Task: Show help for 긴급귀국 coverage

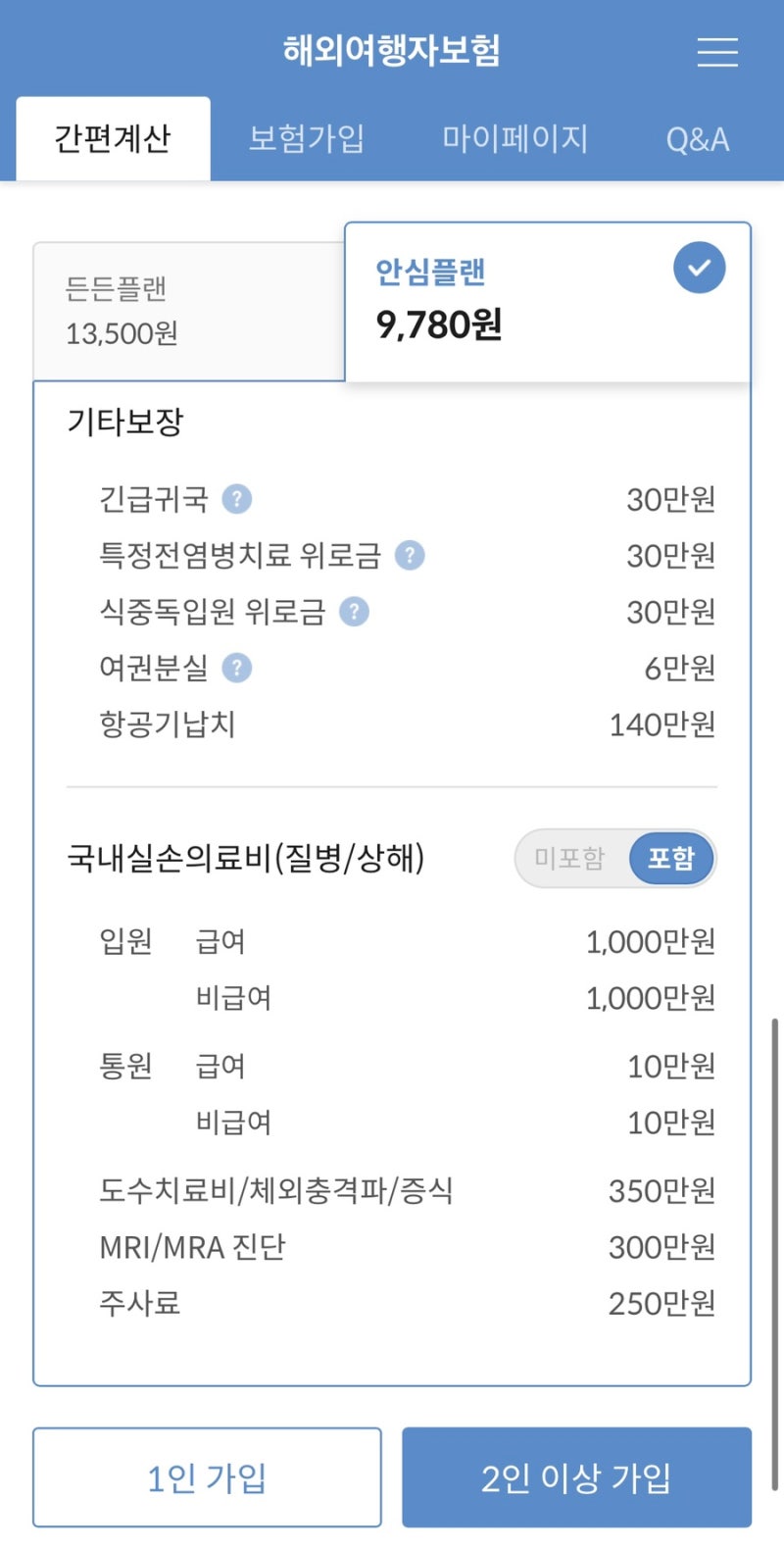Action: [x=236, y=499]
